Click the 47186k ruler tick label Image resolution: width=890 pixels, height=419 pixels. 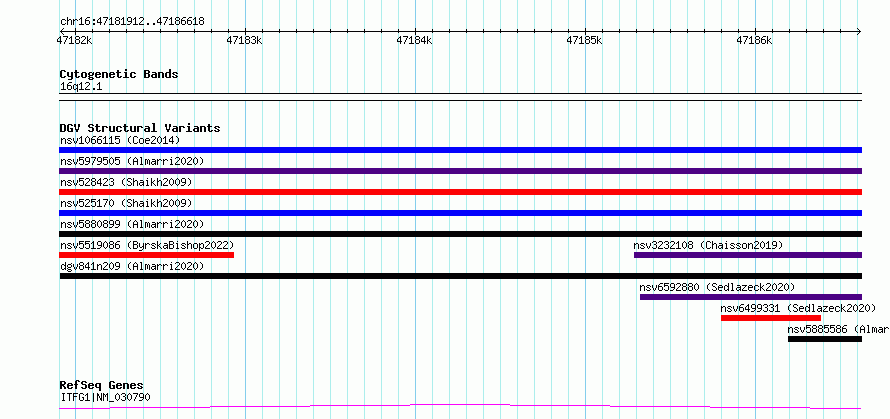point(755,40)
